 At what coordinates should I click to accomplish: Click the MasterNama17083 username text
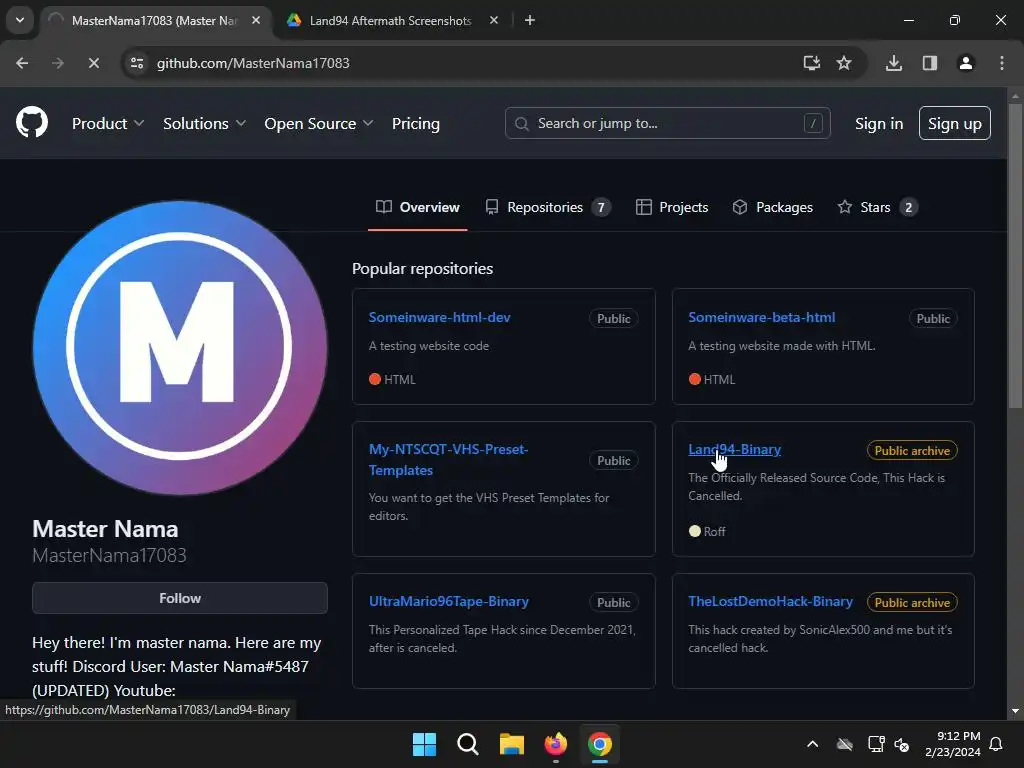(109, 555)
